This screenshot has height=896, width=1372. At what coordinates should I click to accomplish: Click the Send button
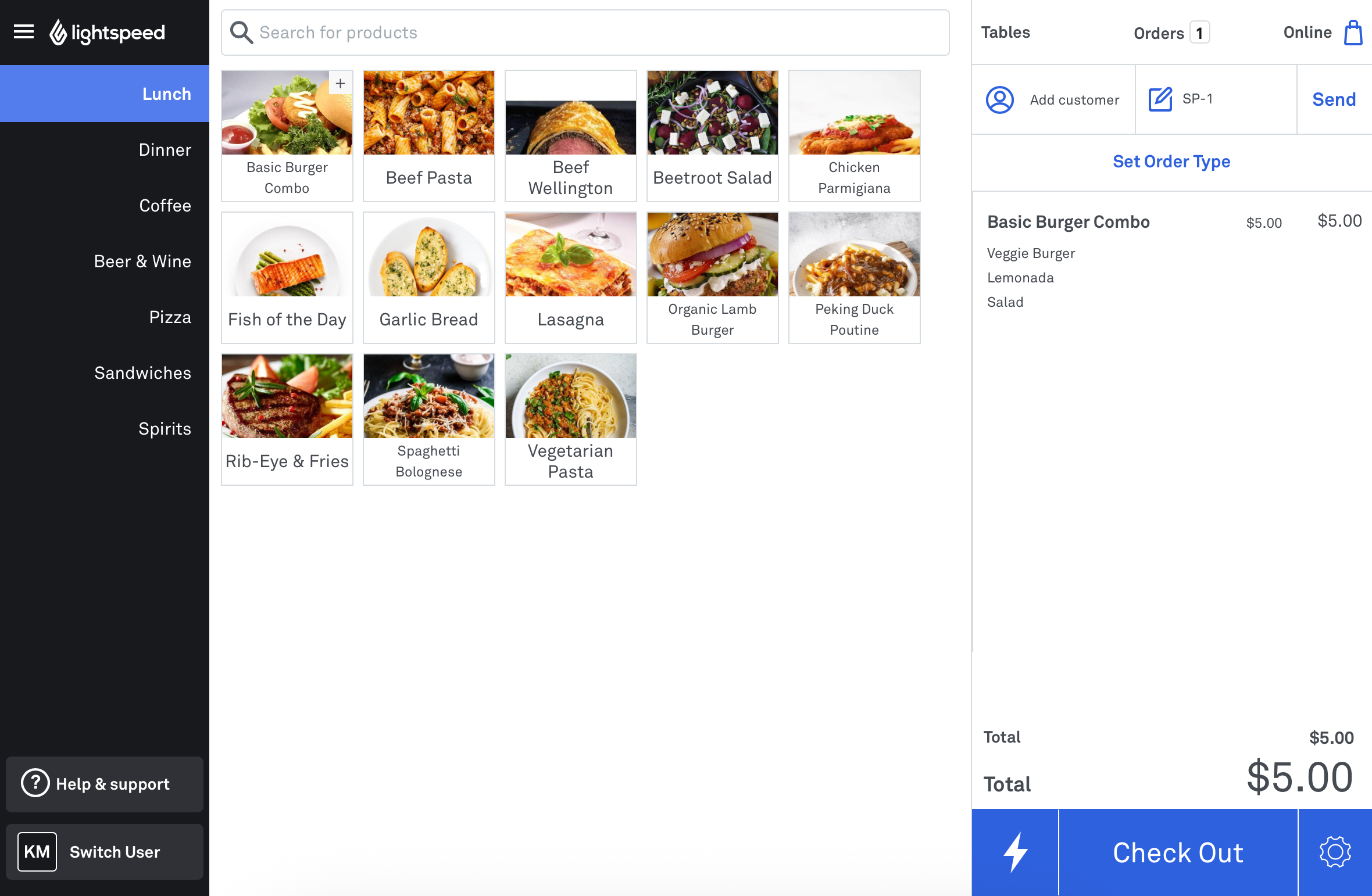coord(1334,99)
